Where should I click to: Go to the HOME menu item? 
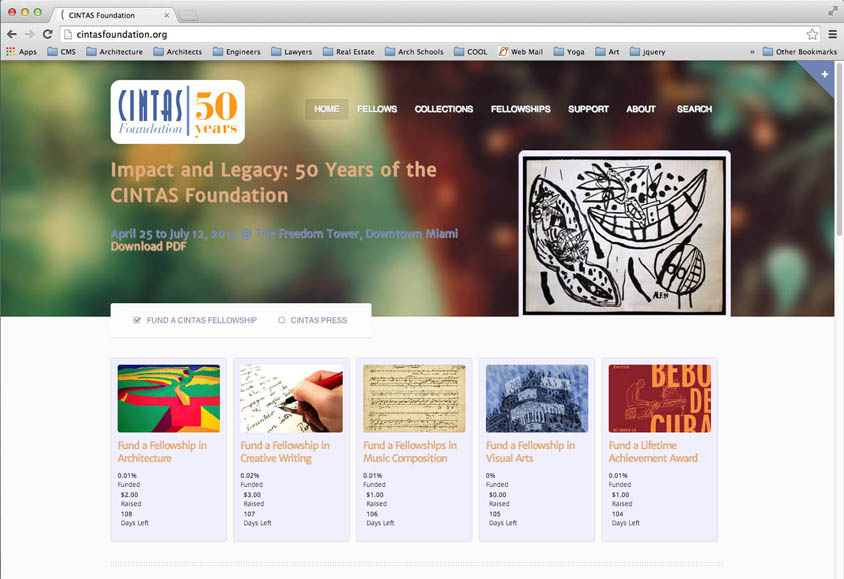[326, 109]
